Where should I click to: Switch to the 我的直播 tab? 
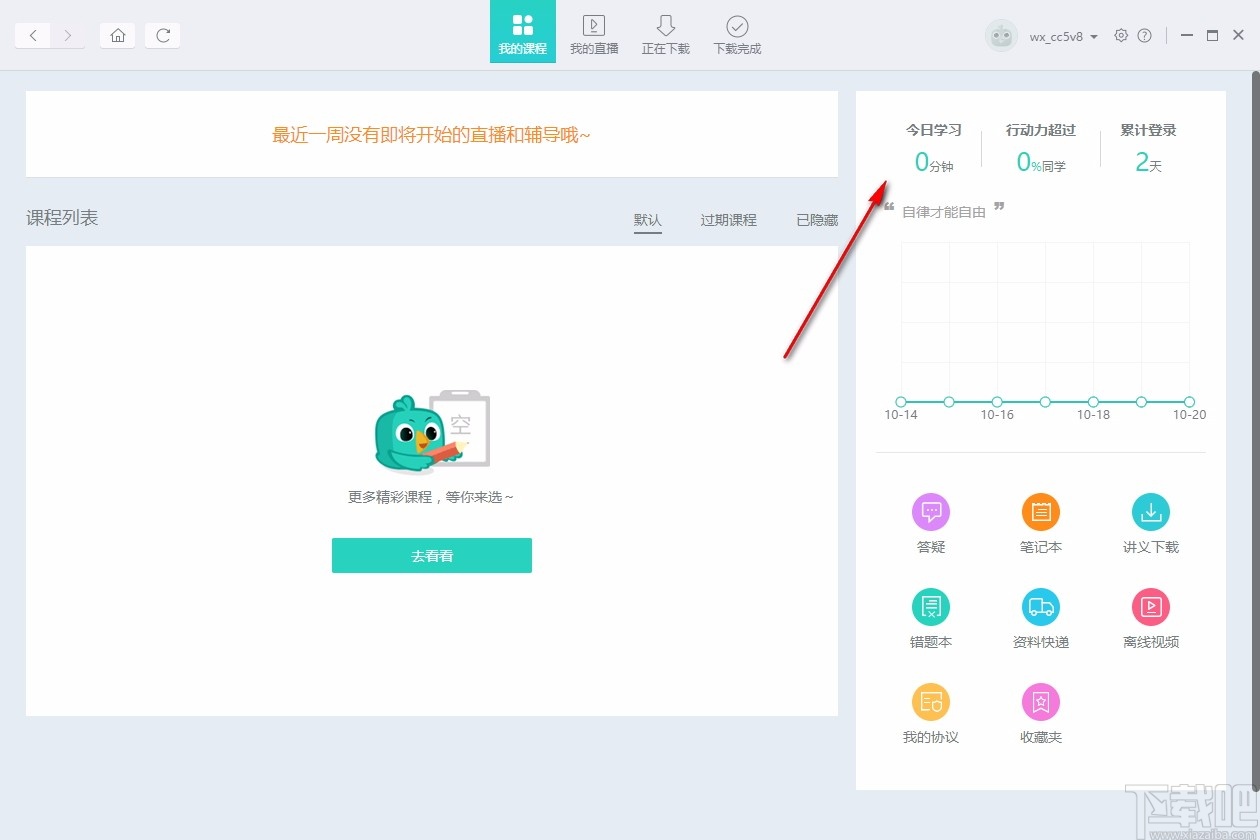pyautogui.click(x=594, y=32)
